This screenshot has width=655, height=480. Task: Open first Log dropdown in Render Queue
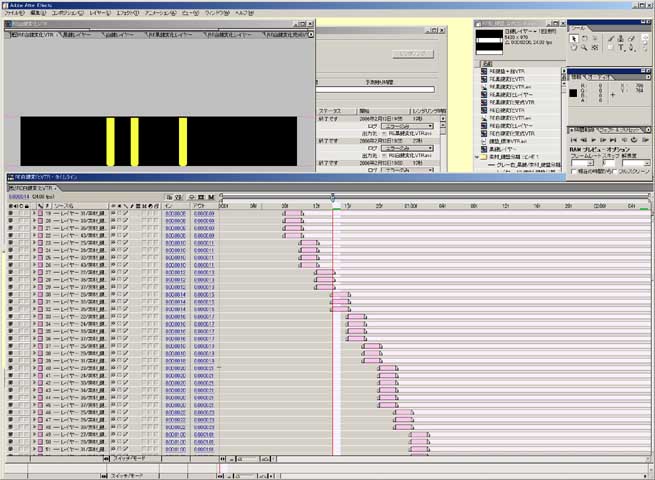pyautogui.click(x=407, y=126)
